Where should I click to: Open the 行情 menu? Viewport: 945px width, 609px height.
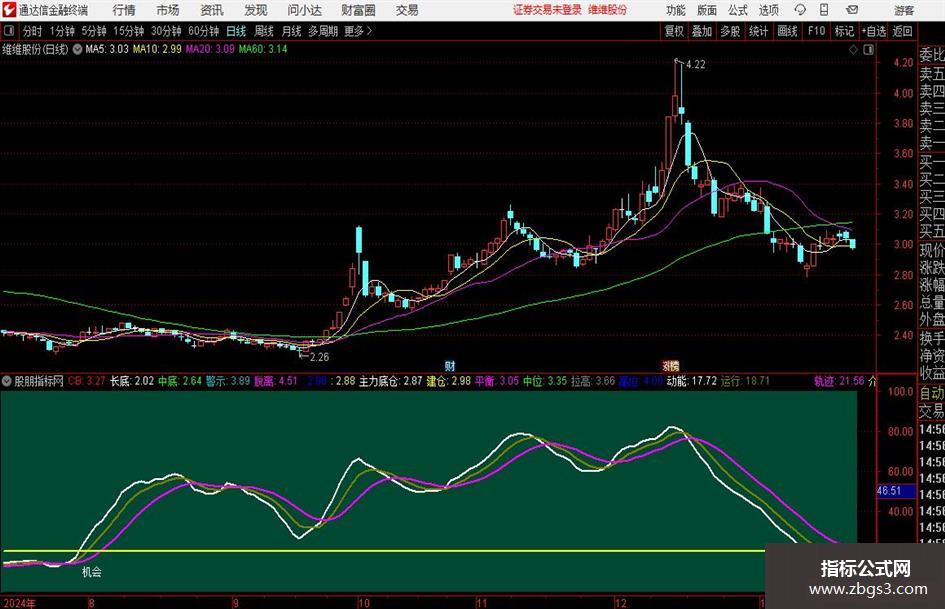124,10
